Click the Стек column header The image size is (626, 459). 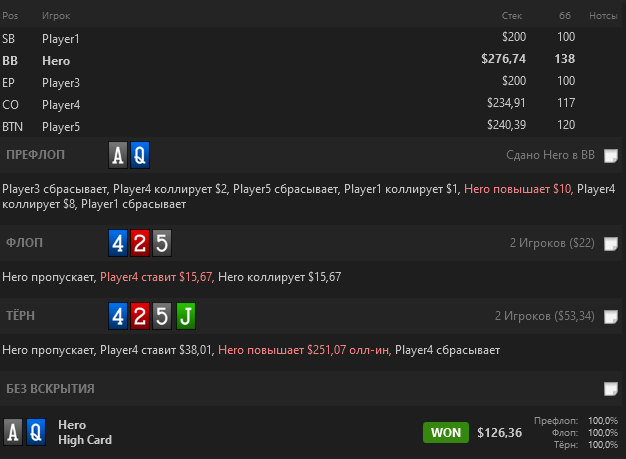tap(512, 16)
